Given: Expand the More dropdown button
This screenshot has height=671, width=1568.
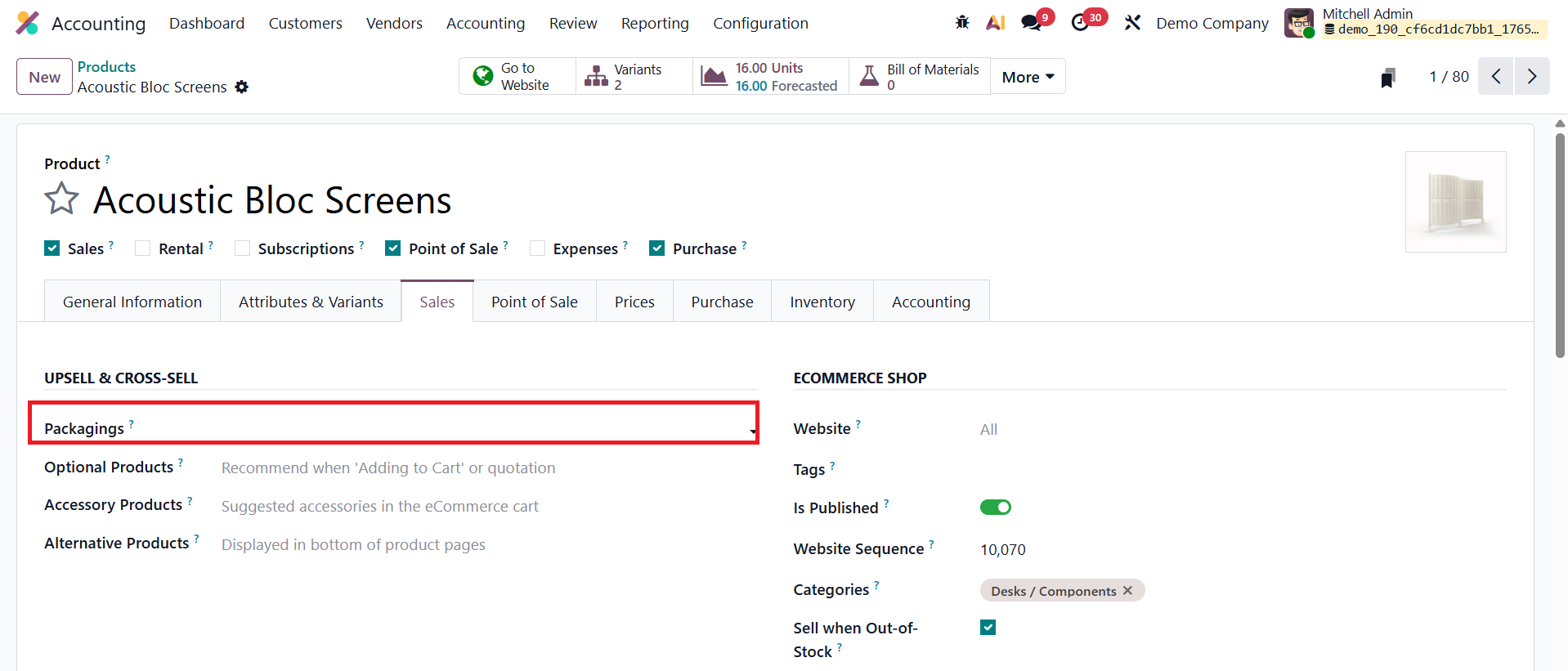Looking at the screenshot, I should (1028, 77).
